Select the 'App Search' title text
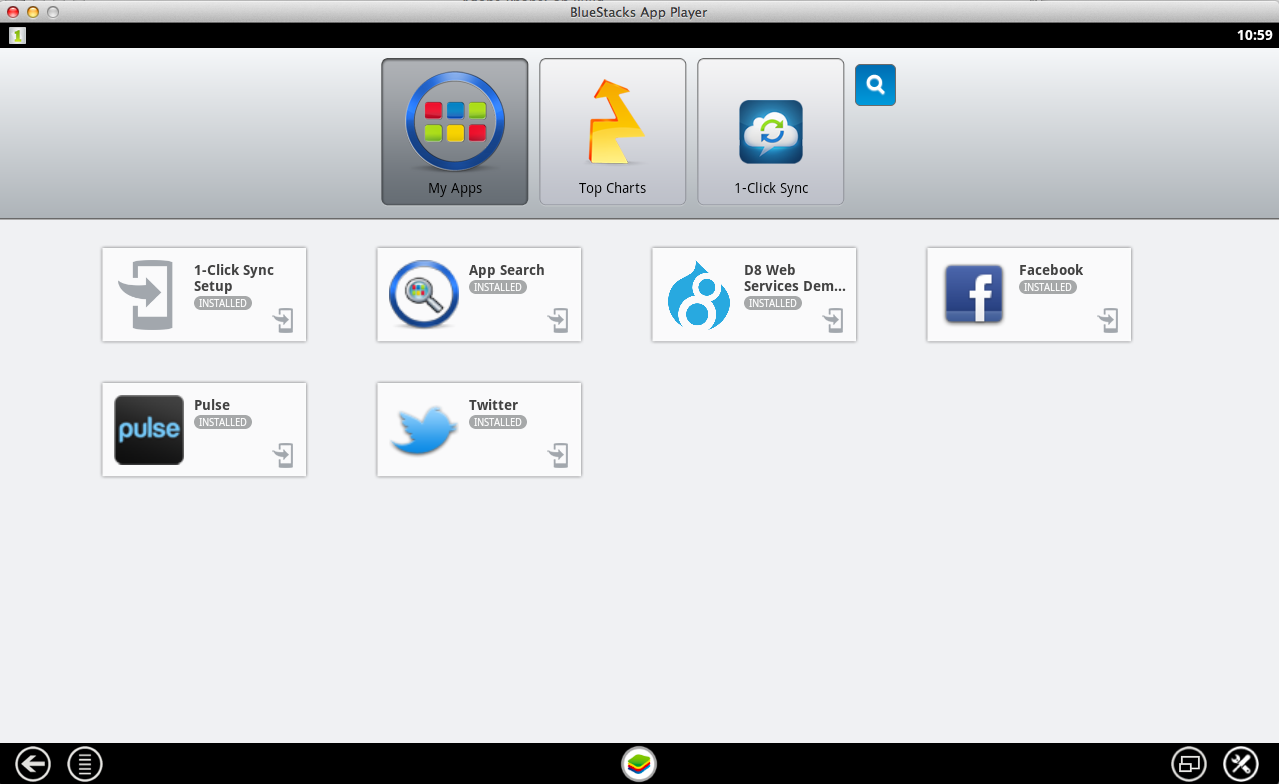This screenshot has height=784, width=1279. [507, 270]
